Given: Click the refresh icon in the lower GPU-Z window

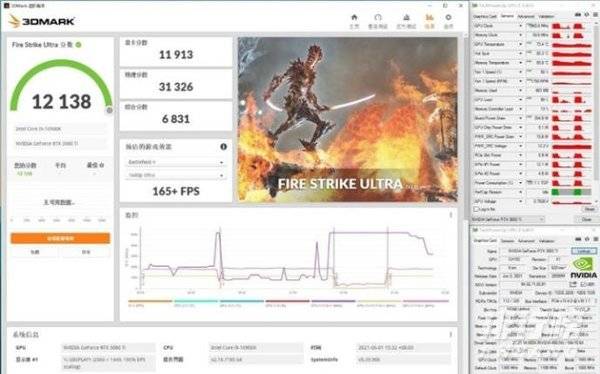Looking at the screenshot, I should (x=587, y=239).
